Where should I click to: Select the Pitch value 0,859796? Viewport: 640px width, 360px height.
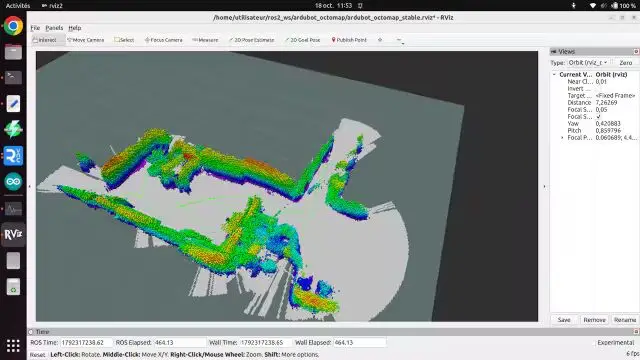(x=608, y=130)
